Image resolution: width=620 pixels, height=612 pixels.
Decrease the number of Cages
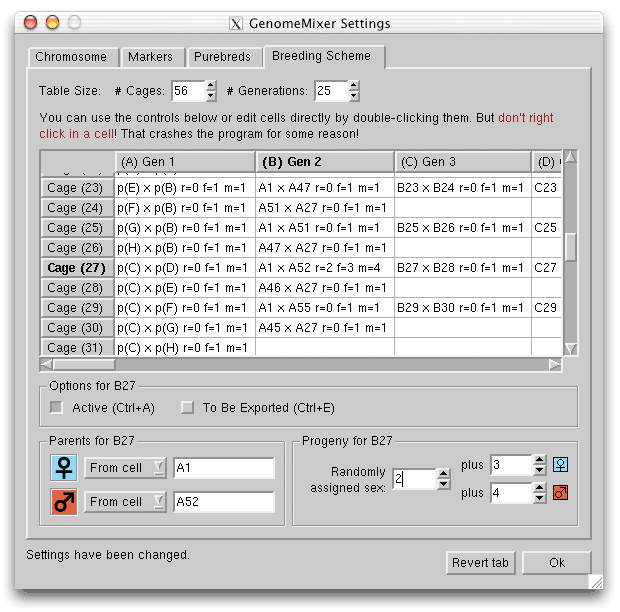tap(211, 96)
